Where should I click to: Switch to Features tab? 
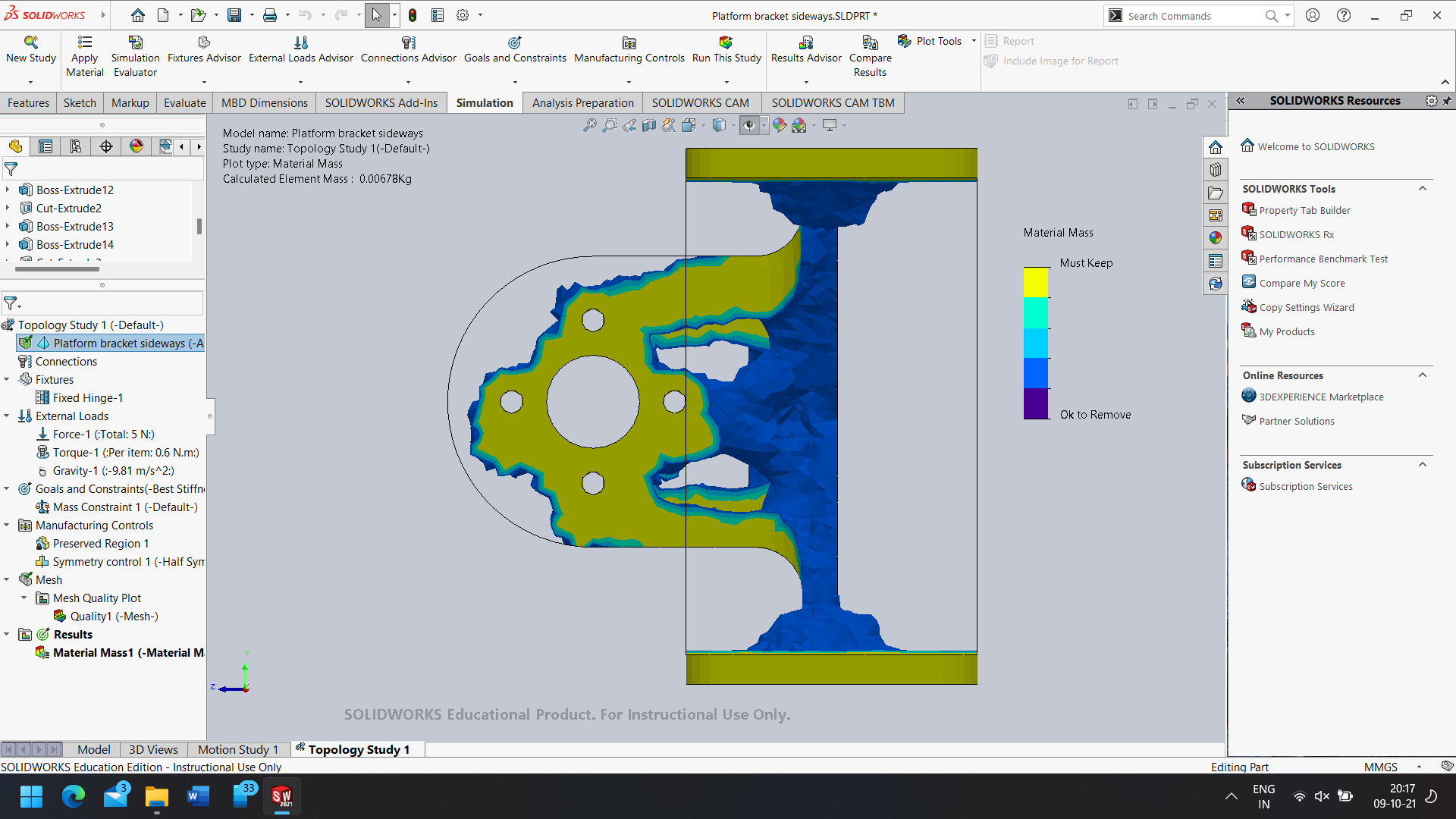tap(28, 103)
